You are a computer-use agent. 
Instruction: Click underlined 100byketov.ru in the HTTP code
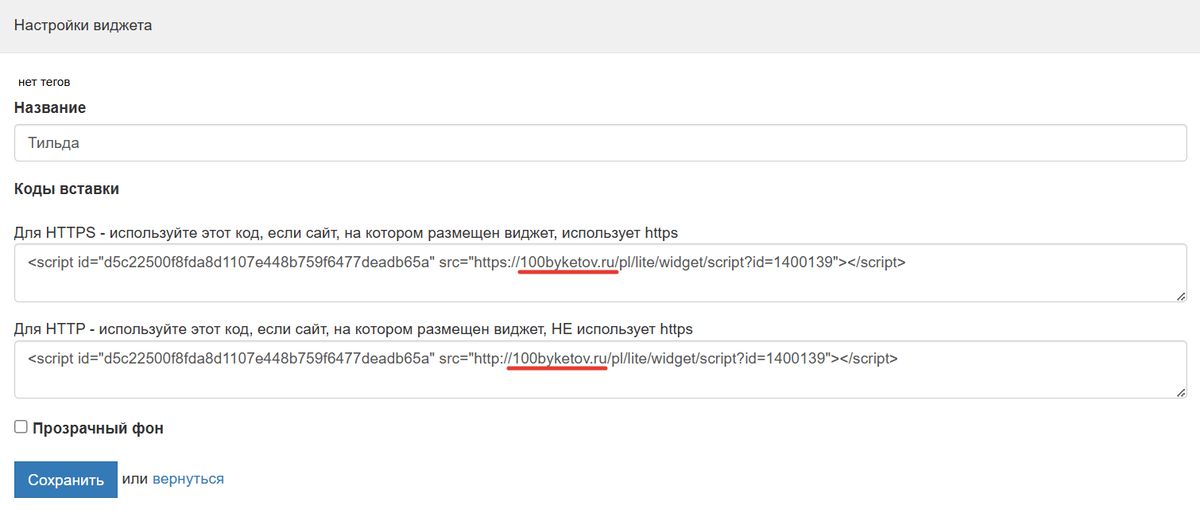click(559, 358)
